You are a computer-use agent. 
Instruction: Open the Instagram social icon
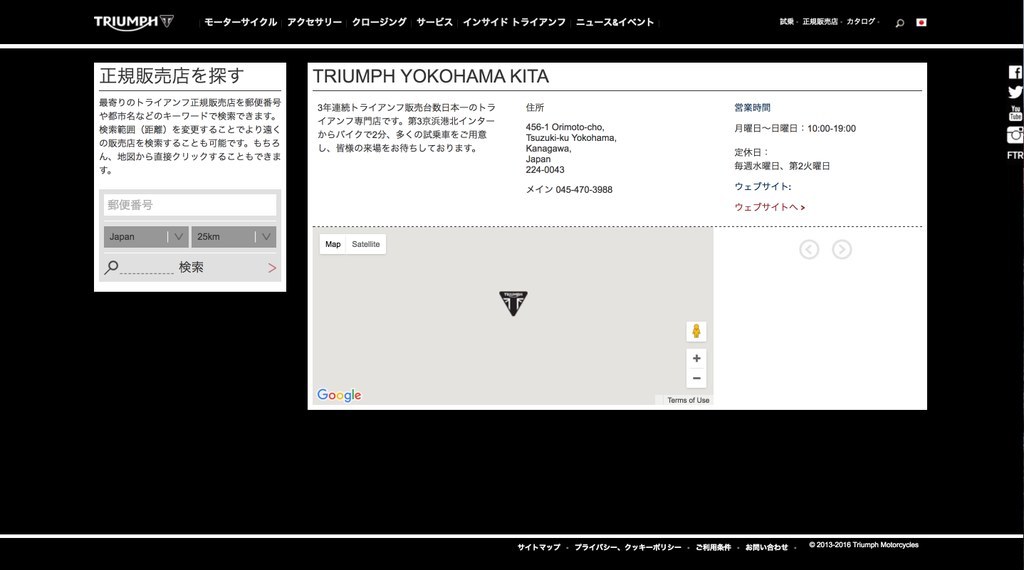[1015, 135]
